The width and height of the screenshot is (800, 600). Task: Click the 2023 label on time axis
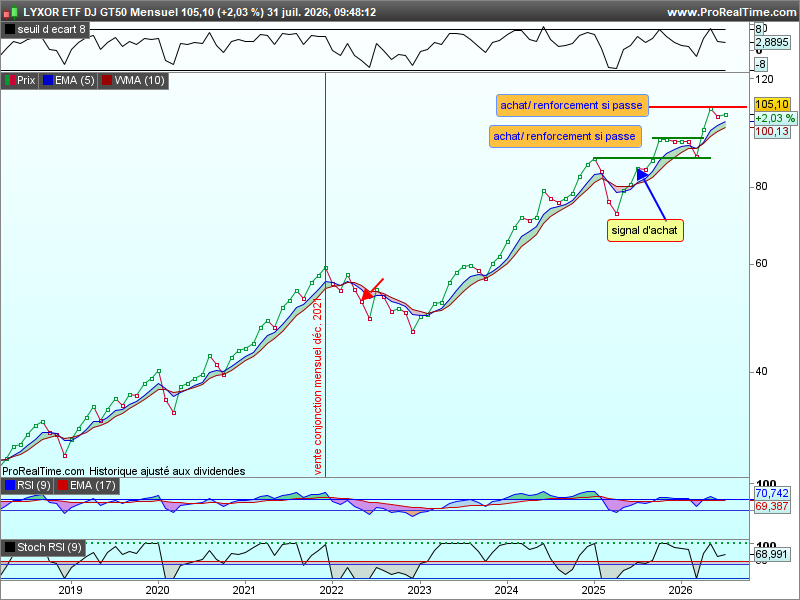pyautogui.click(x=419, y=591)
